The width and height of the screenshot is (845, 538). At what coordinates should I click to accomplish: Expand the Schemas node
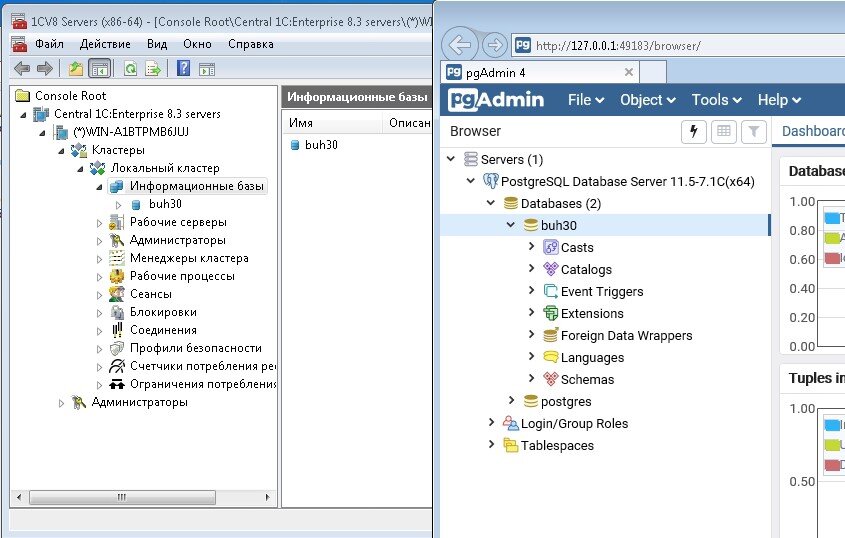(x=531, y=378)
